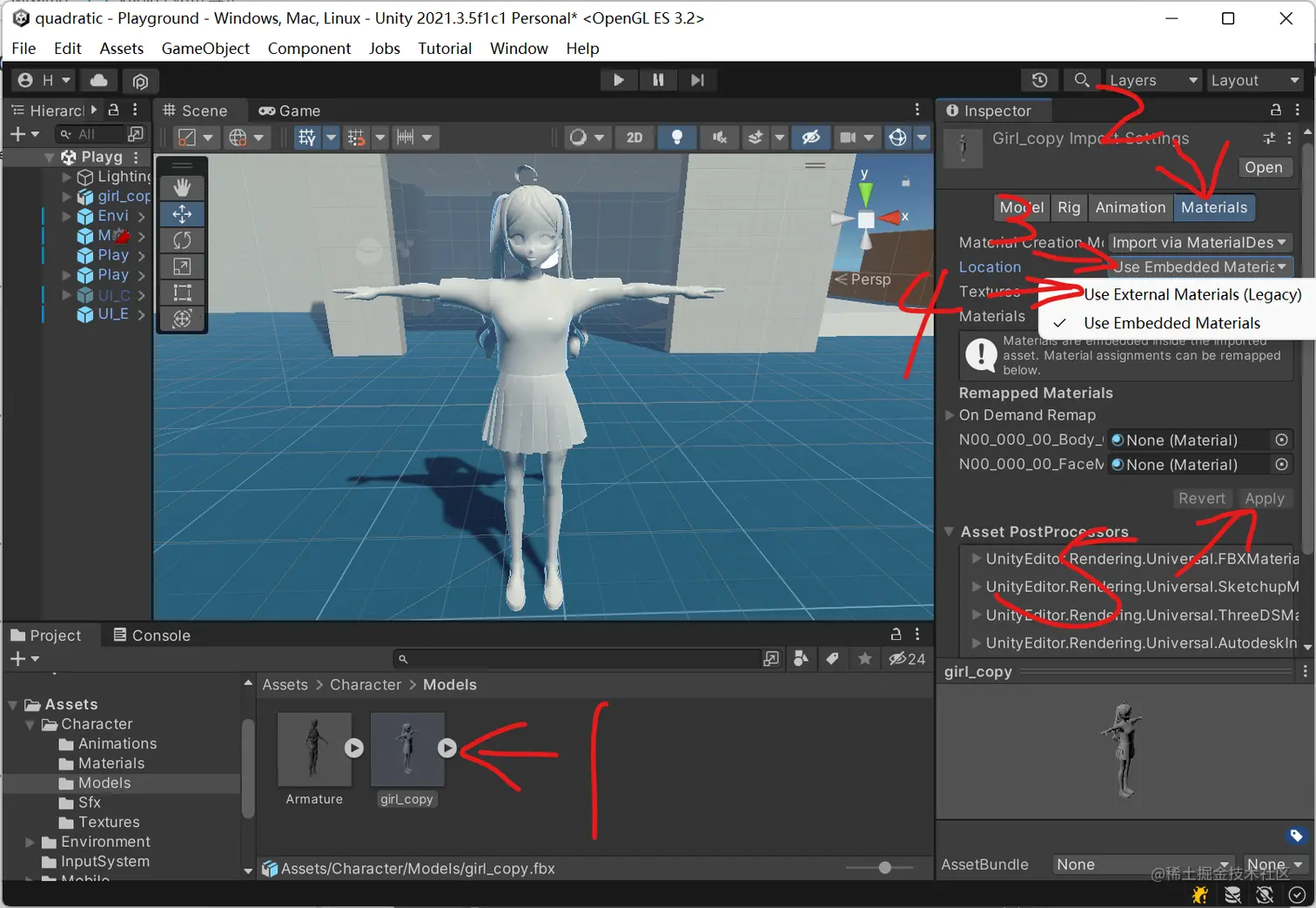Open the undo history panel icon
This screenshot has width=1316, height=908.
tap(1039, 79)
